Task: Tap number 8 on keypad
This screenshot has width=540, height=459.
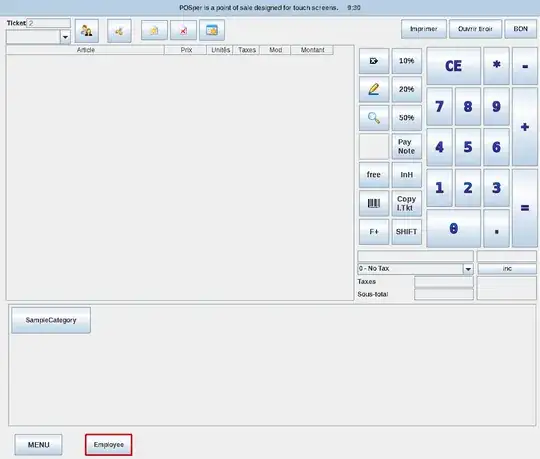Action: pos(468,106)
